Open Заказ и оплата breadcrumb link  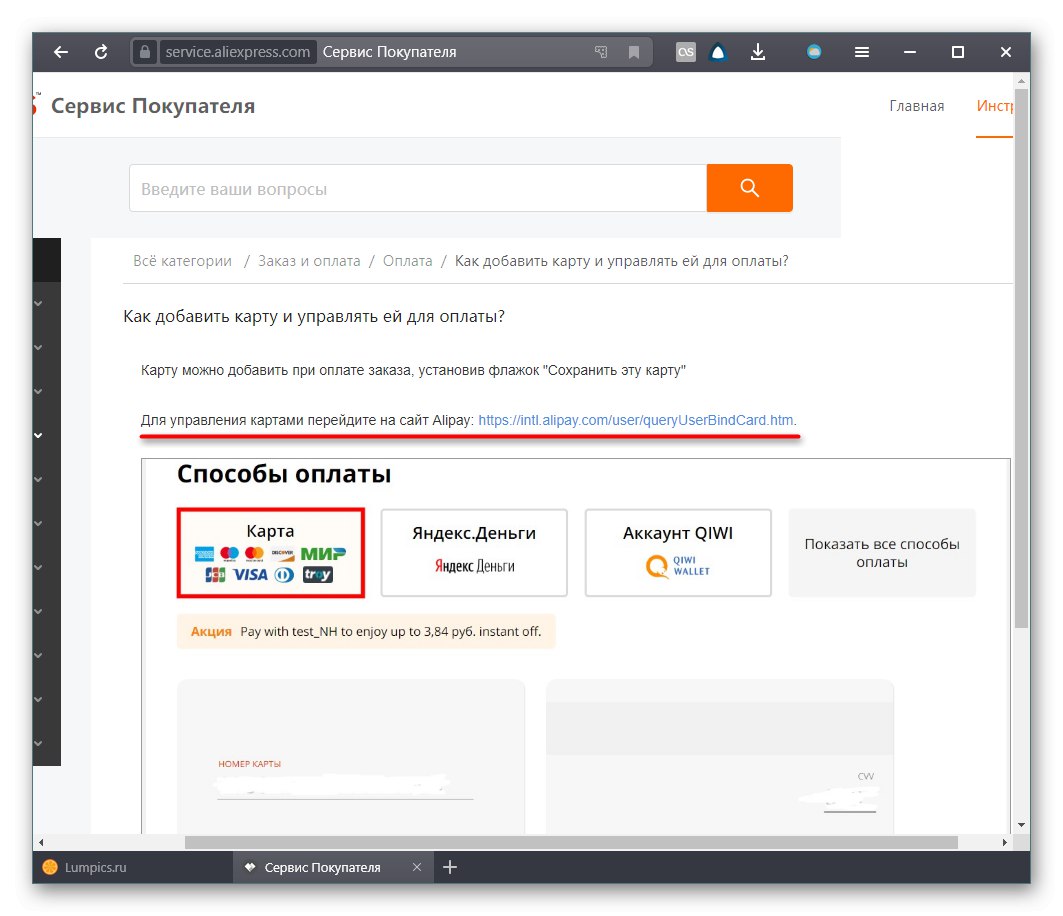[x=309, y=261]
